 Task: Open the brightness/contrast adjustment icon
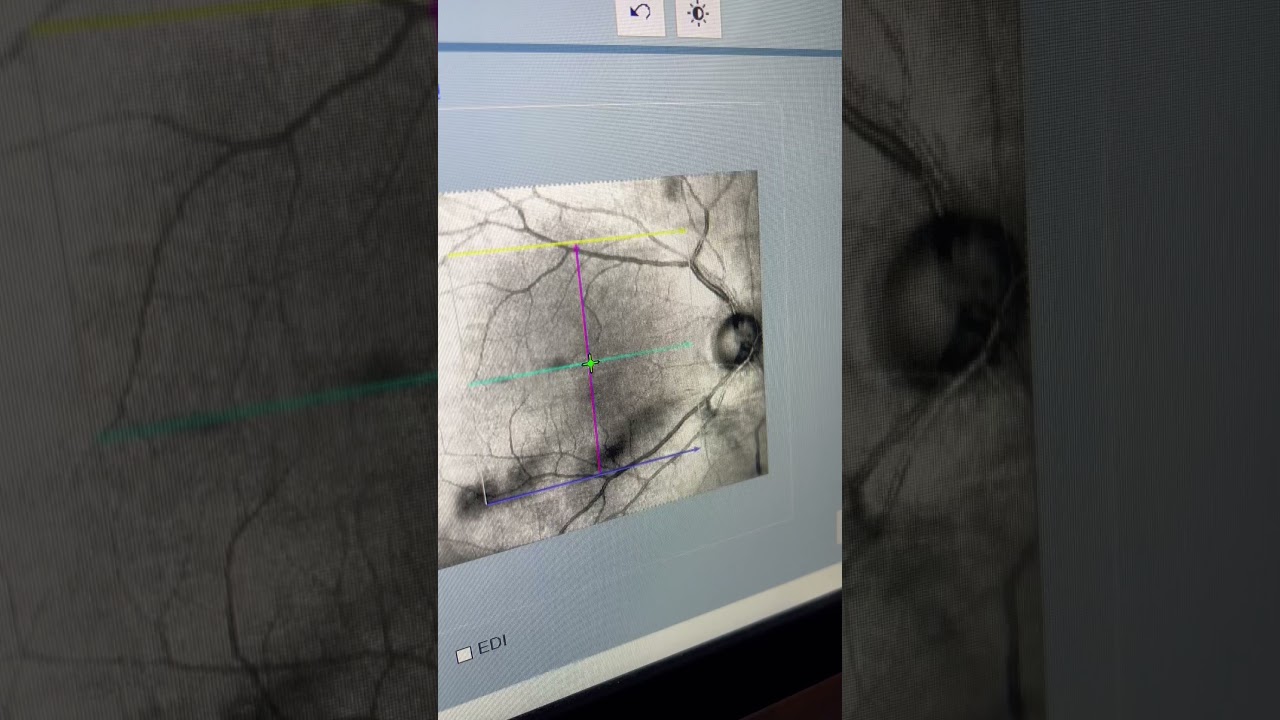698,14
